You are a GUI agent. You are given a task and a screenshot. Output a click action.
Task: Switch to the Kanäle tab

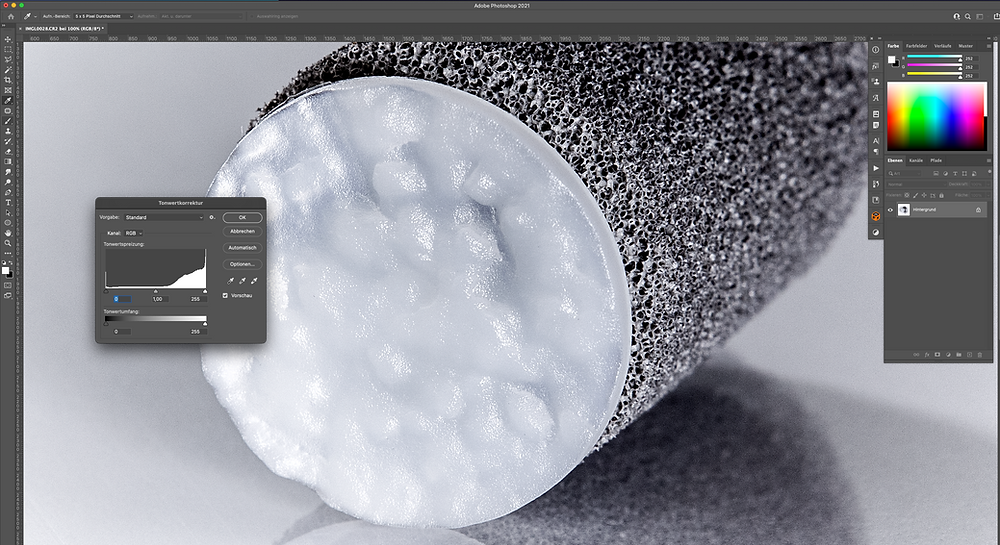tap(916, 161)
